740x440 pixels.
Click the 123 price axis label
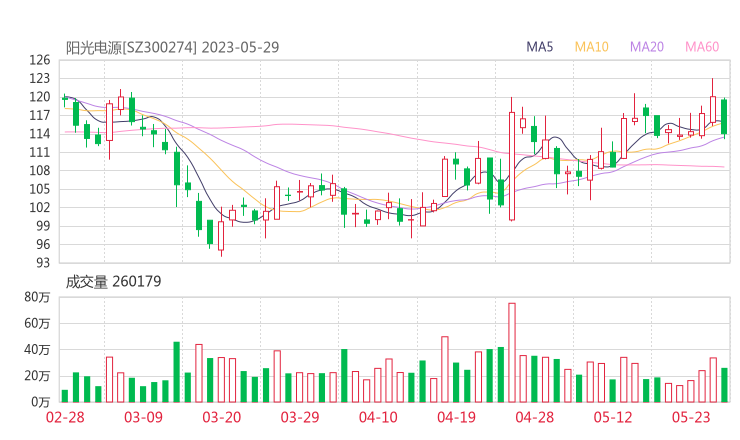click(40, 78)
